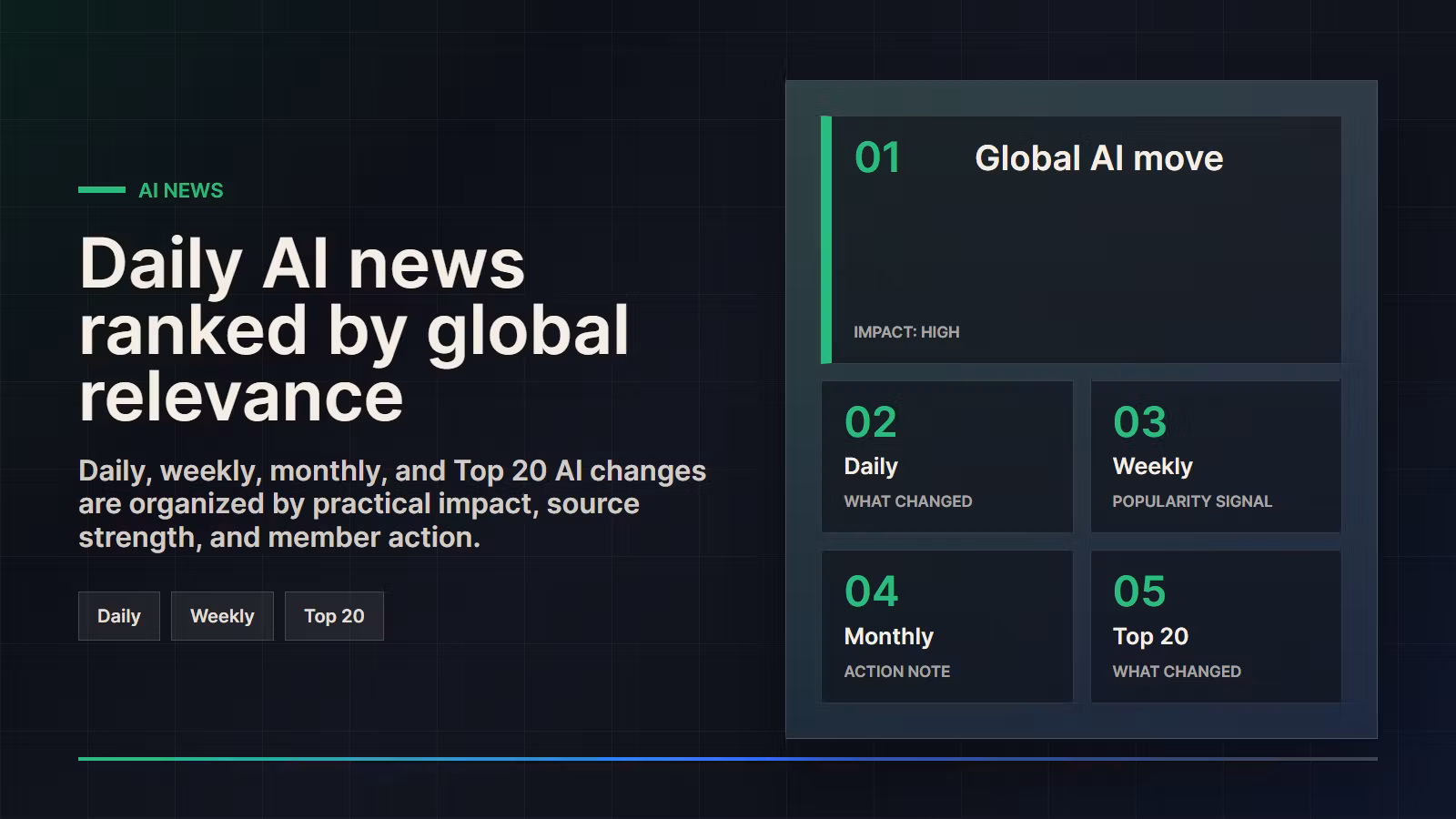Click the Daily button
The width and height of the screenshot is (1456, 819).
coord(119,616)
